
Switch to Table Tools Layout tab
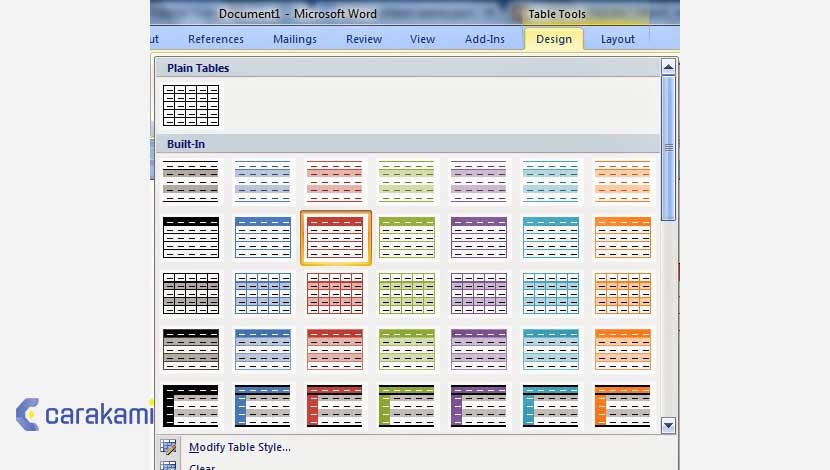coord(617,39)
